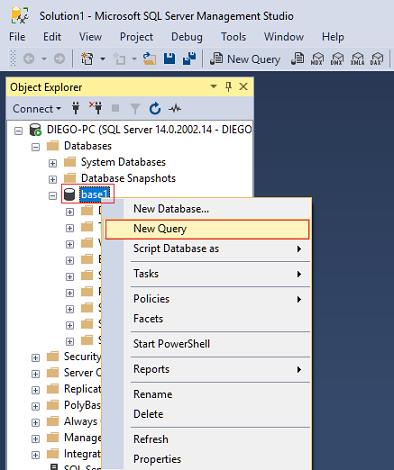Click the DAX query icon
394x470 pixels.
pos(377,59)
